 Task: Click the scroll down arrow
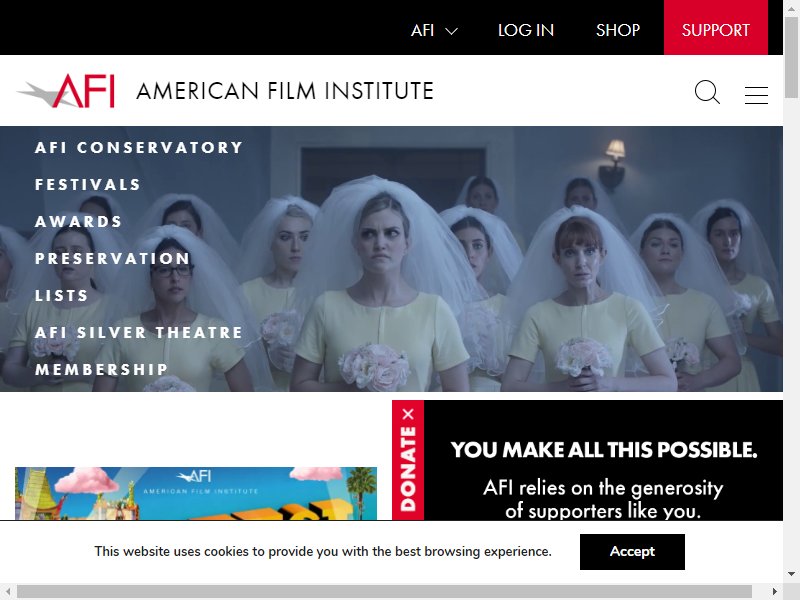(x=791, y=574)
